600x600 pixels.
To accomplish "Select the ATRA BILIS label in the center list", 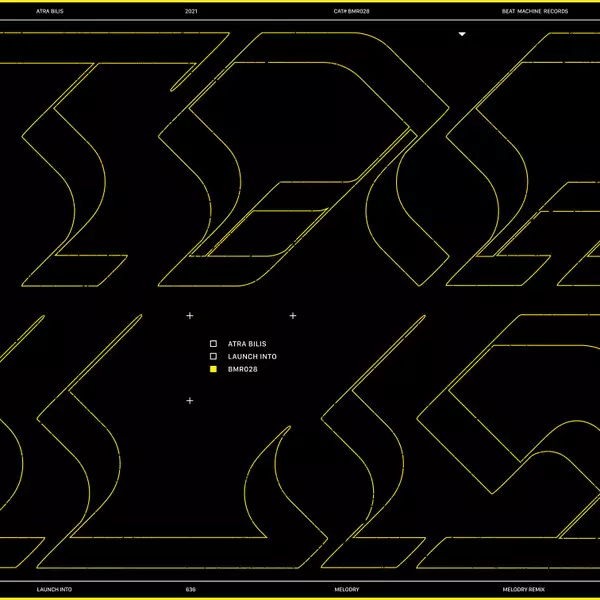I will [x=248, y=343].
